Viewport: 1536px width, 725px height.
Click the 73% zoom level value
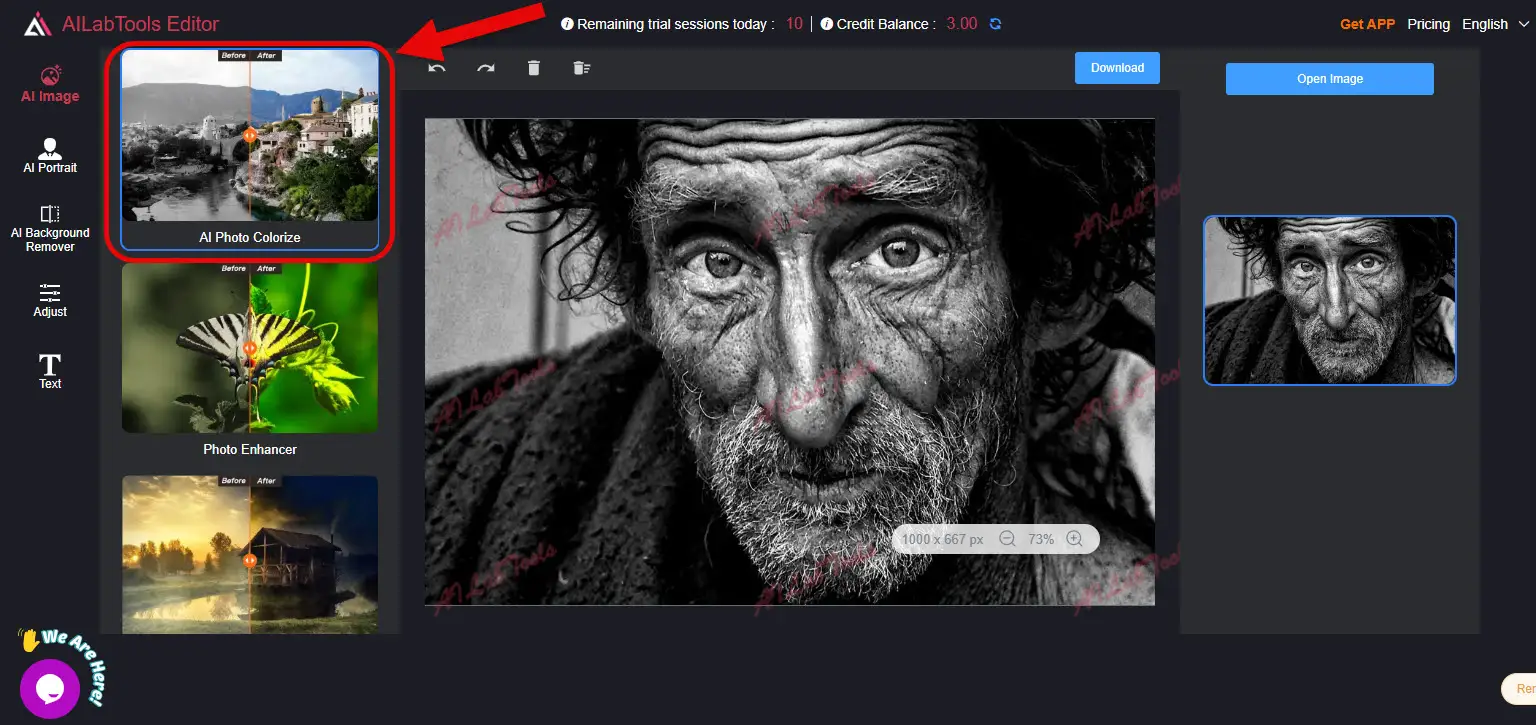click(1041, 539)
